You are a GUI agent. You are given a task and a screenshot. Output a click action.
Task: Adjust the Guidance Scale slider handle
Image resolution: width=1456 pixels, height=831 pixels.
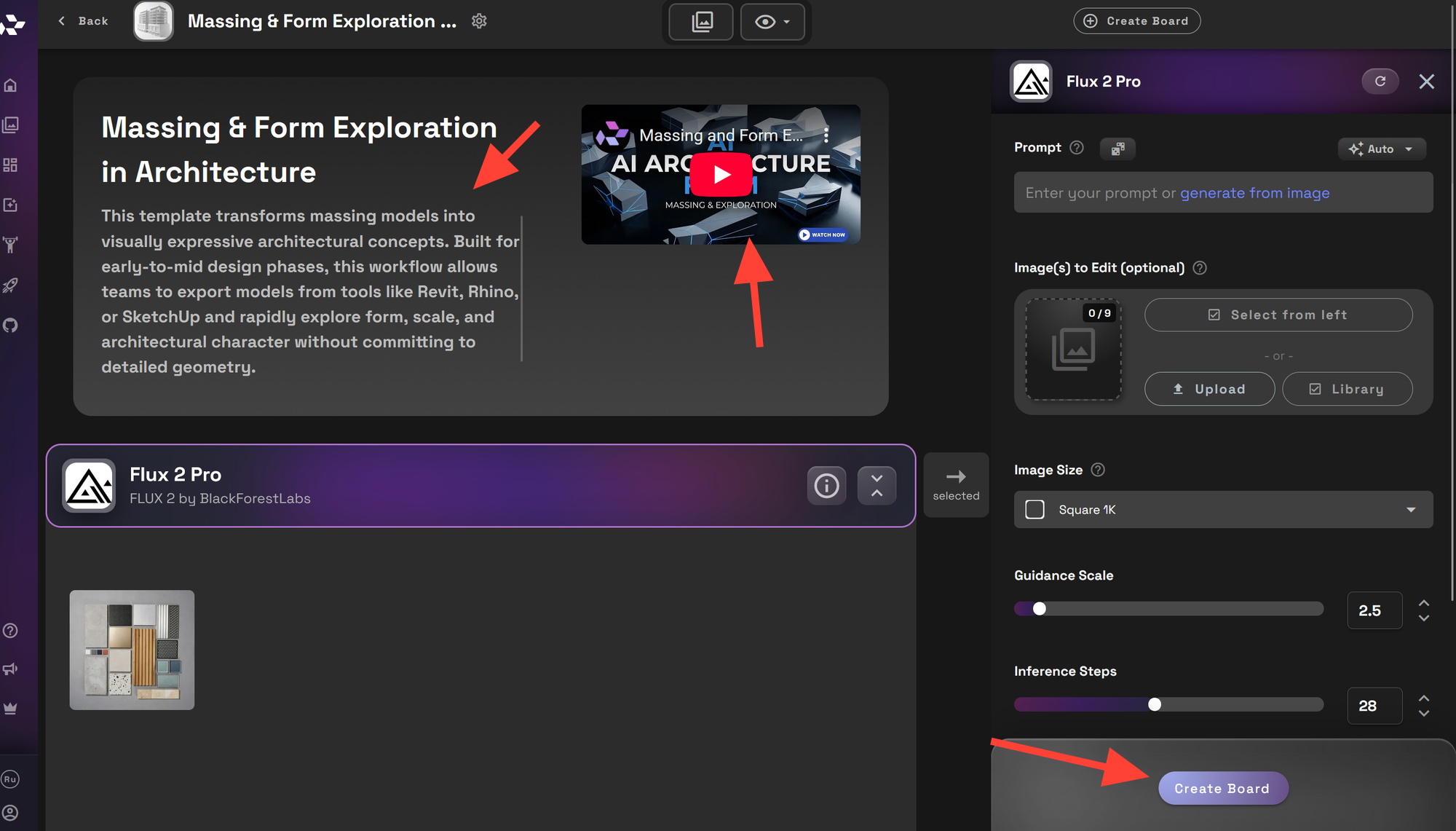[x=1040, y=609]
